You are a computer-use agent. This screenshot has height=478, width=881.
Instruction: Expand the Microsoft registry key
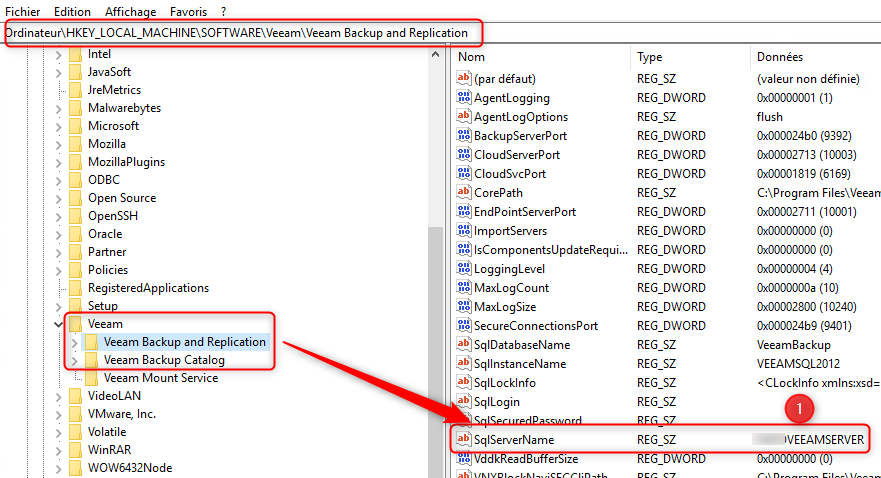click(59, 126)
